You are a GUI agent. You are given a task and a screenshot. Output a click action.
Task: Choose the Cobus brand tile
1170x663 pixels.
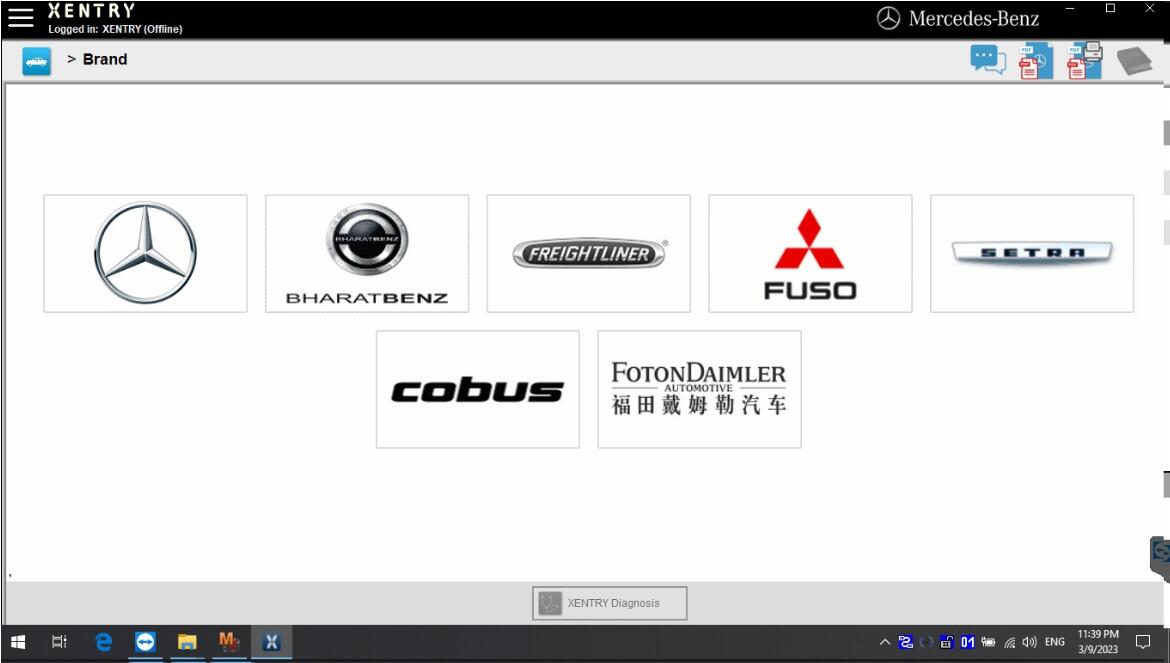[478, 389]
